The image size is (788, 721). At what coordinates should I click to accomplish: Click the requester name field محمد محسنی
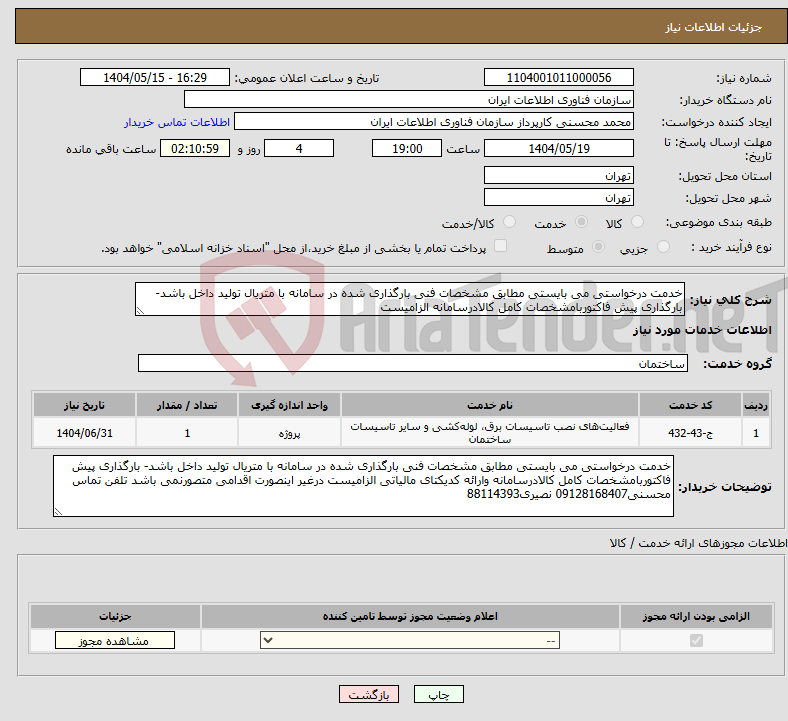point(434,122)
